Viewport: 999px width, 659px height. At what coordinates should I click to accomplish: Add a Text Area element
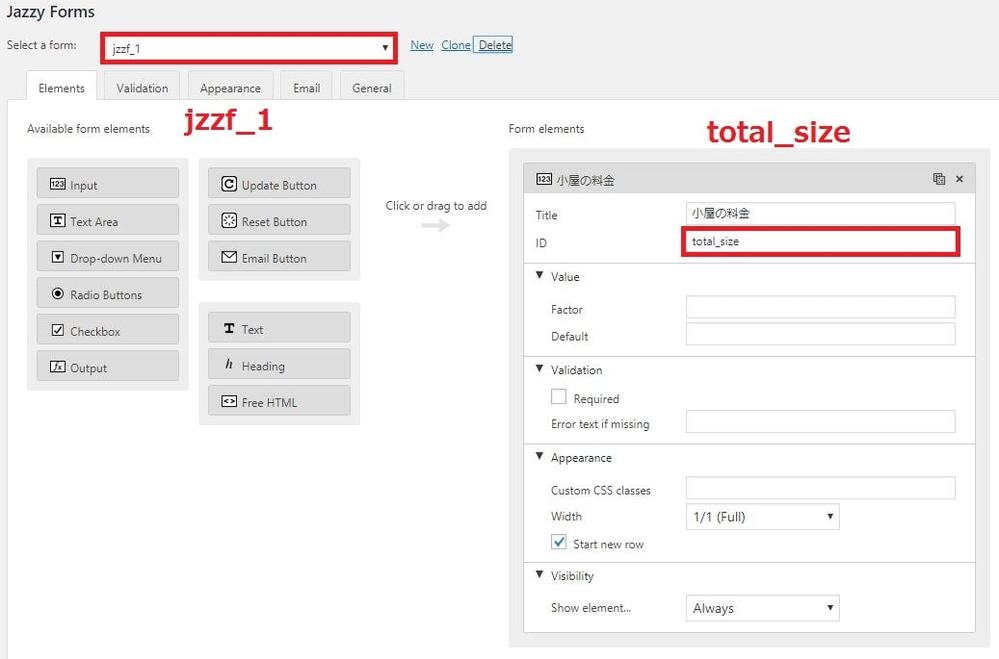(108, 221)
